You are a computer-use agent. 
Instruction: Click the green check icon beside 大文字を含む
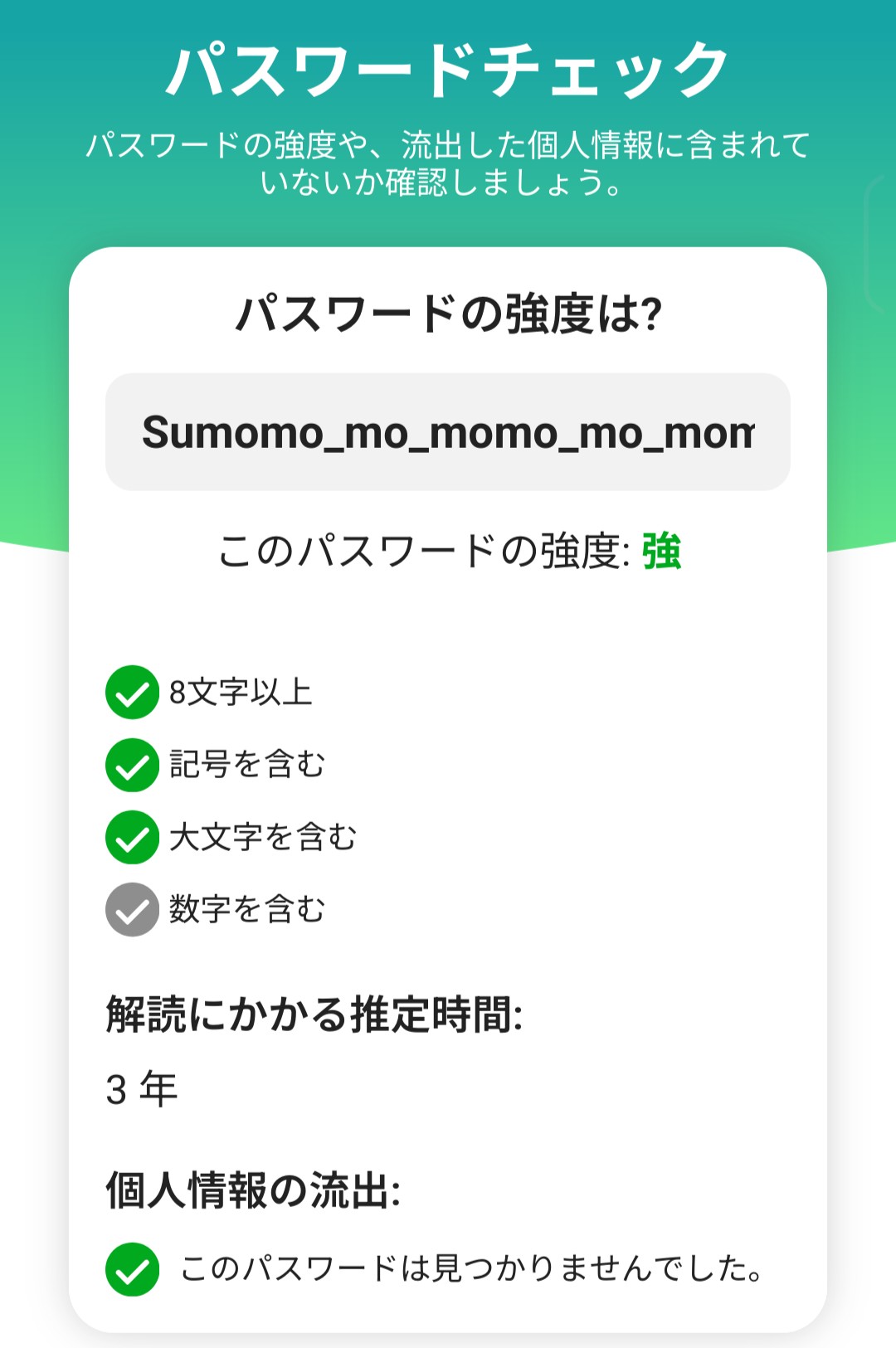click(x=132, y=837)
